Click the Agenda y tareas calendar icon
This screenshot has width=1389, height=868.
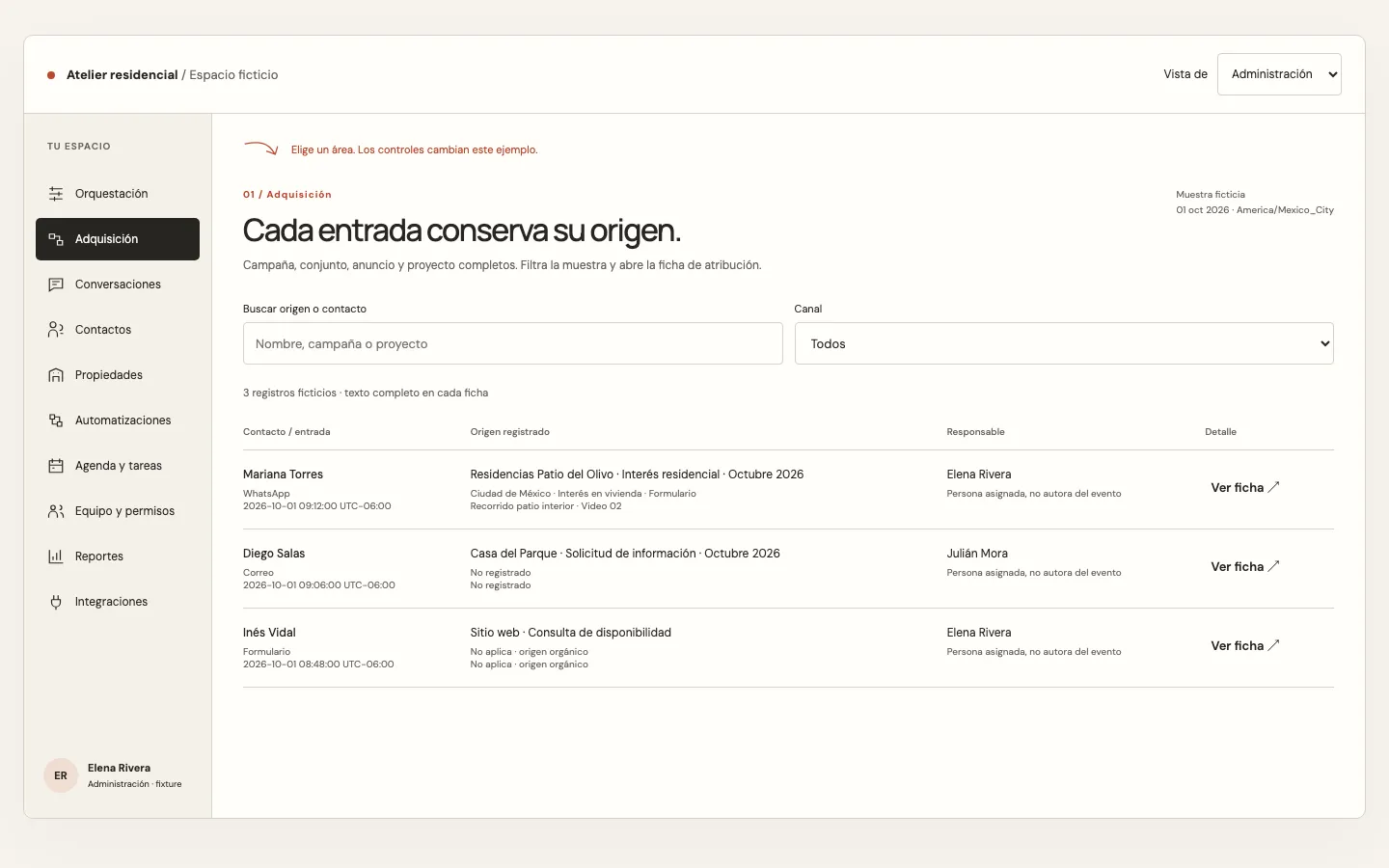pyautogui.click(x=56, y=466)
